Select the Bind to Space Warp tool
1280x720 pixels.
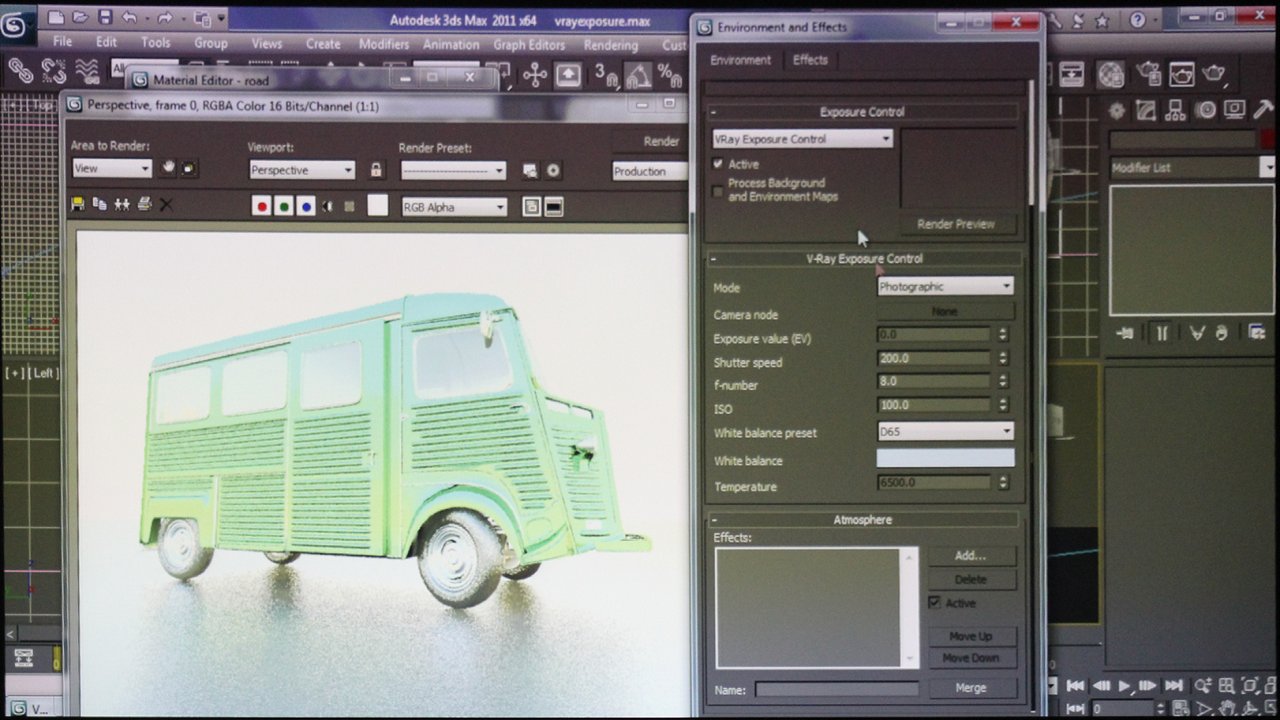(x=87, y=70)
